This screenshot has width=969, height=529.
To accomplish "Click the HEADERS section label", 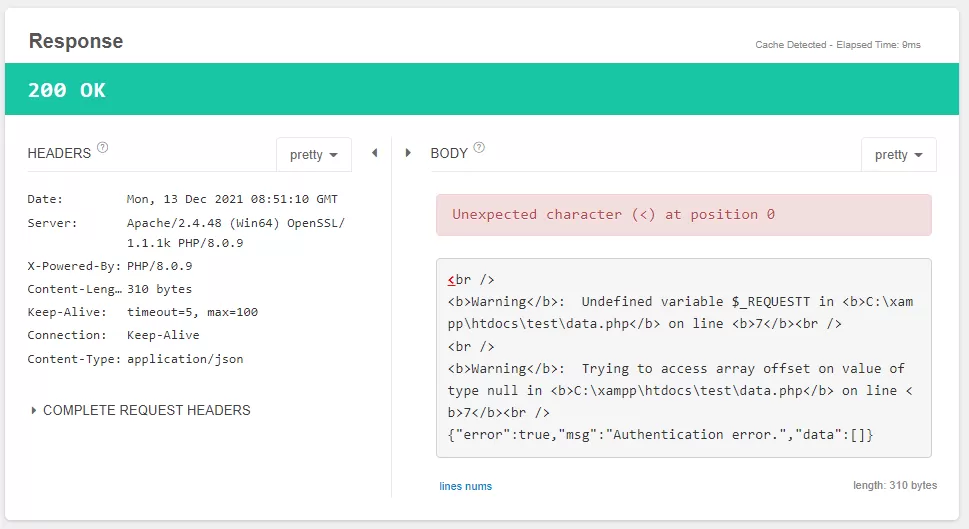I will tap(59, 153).
